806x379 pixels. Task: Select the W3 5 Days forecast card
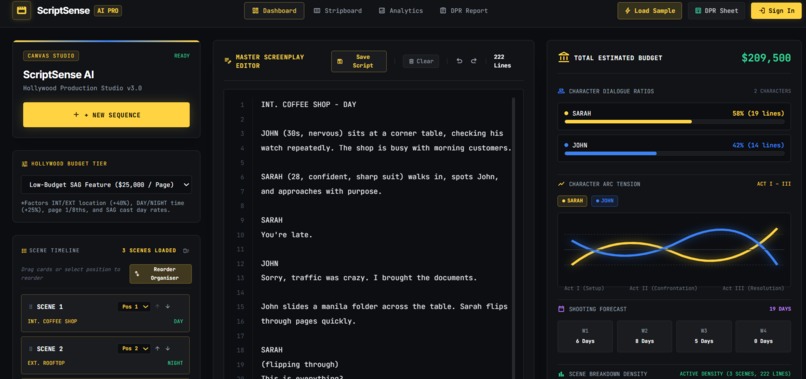pos(704,336)
